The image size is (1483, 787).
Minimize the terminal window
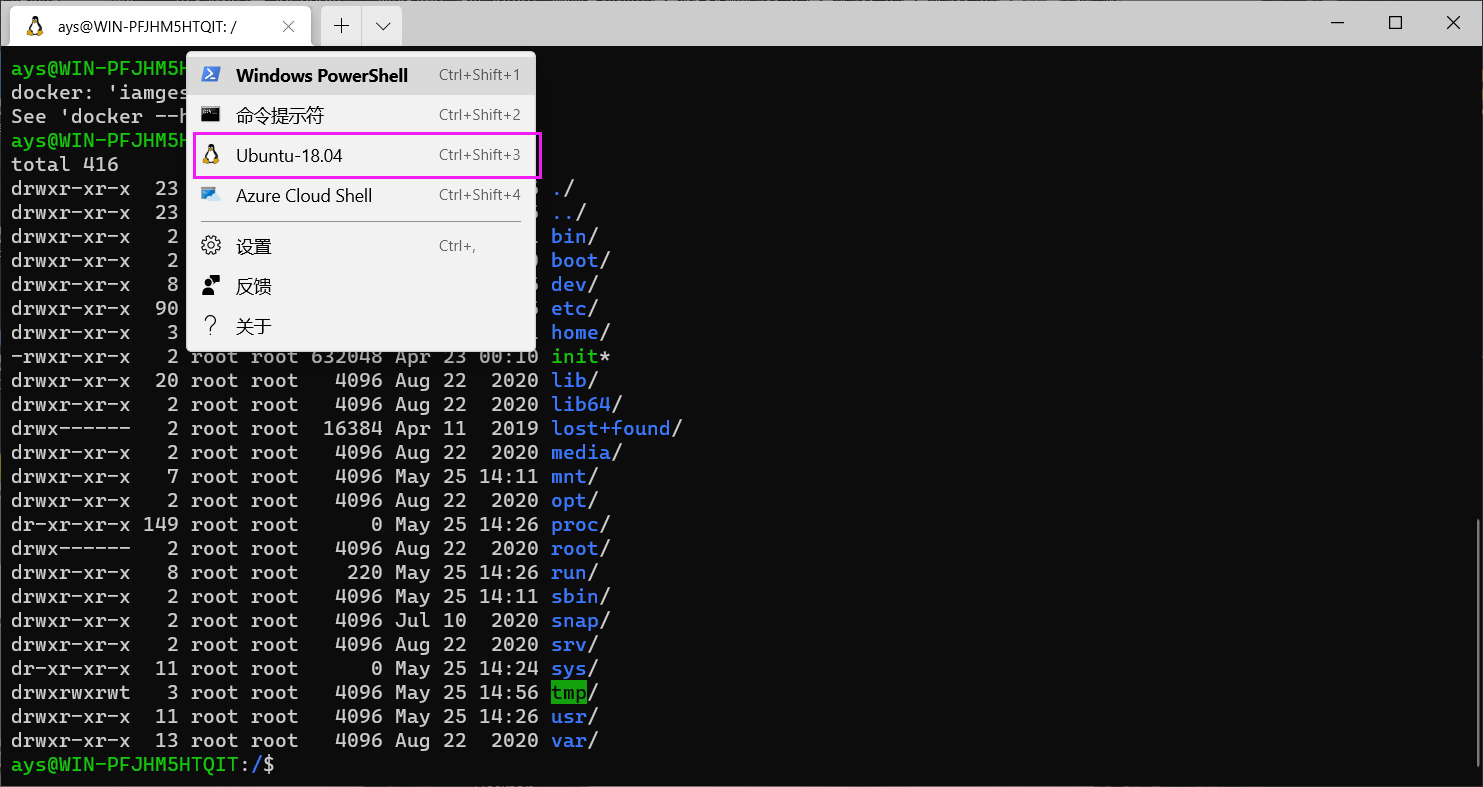click(1338, 23)
